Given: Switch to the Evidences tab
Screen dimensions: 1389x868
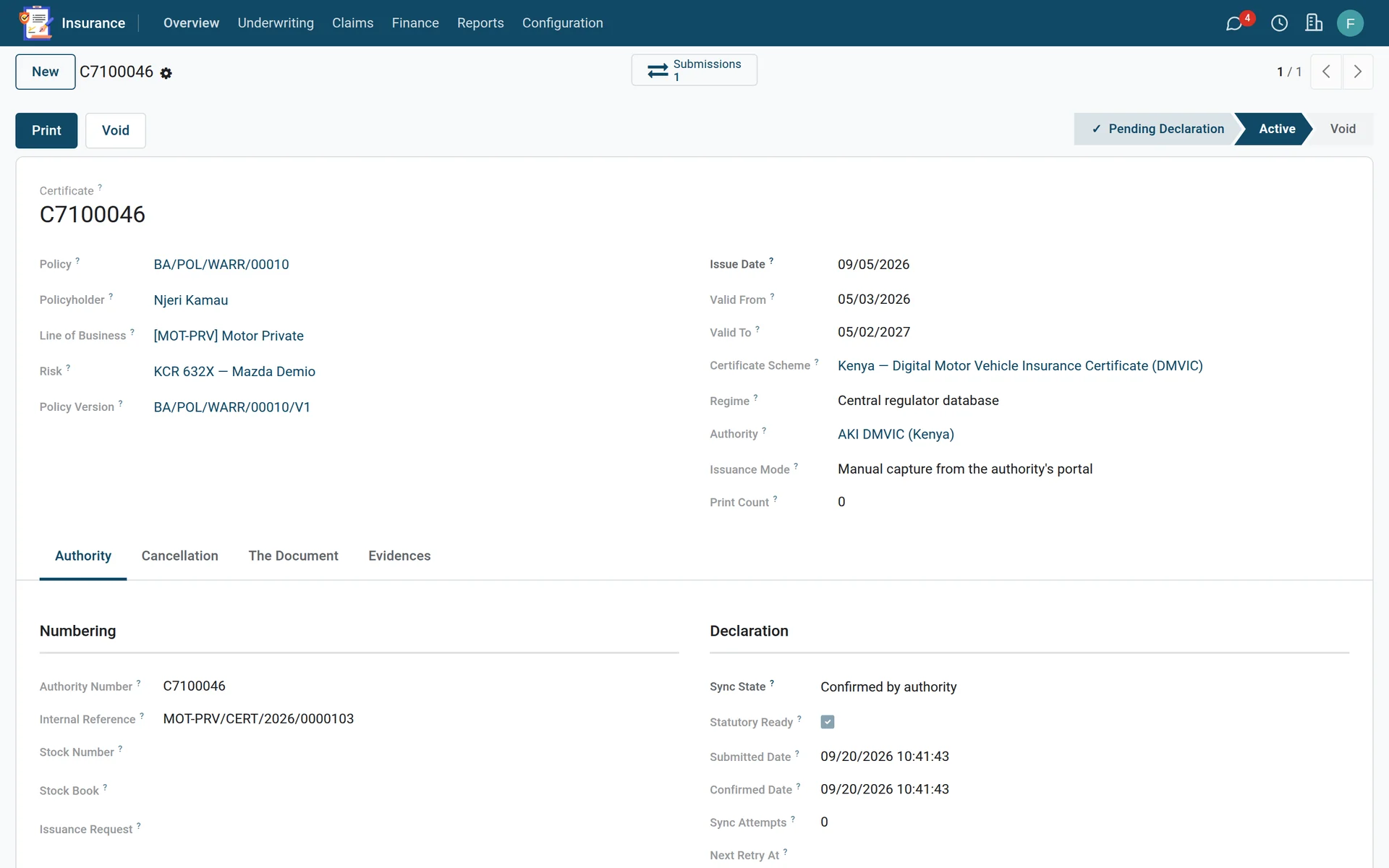Looking at the screenshot, I should [399, 556].
